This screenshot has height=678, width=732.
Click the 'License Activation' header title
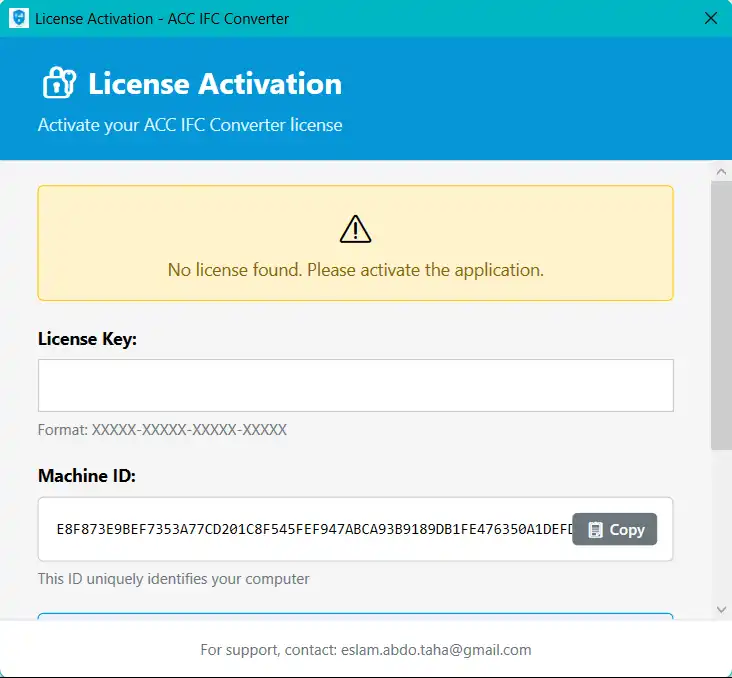(x=215, y=84)
